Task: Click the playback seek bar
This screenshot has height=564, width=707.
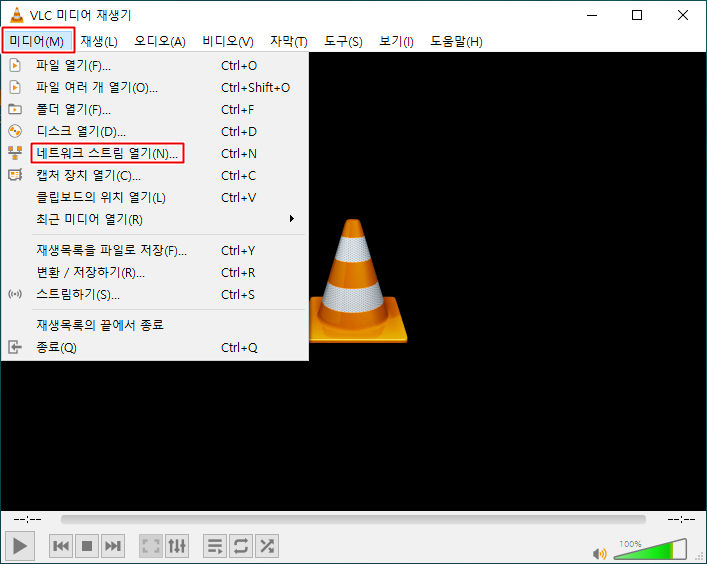Action: (353, 519)
